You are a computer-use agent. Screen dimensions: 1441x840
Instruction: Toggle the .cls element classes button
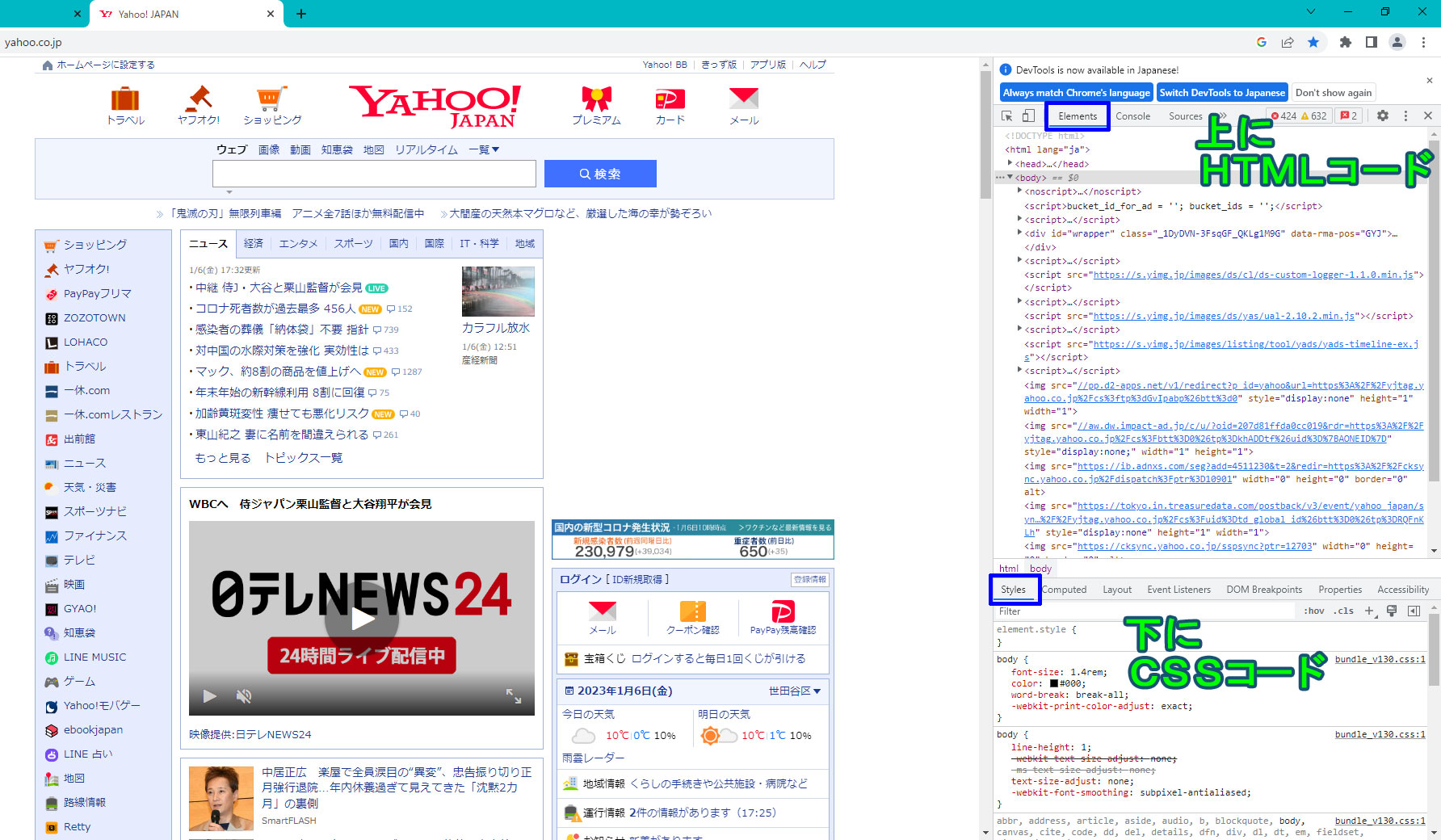(1343, 611)
